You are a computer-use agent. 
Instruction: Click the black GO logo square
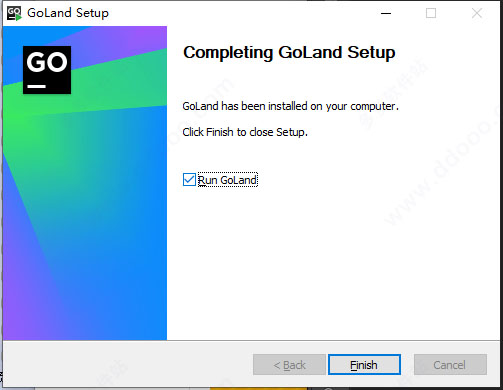47,70
